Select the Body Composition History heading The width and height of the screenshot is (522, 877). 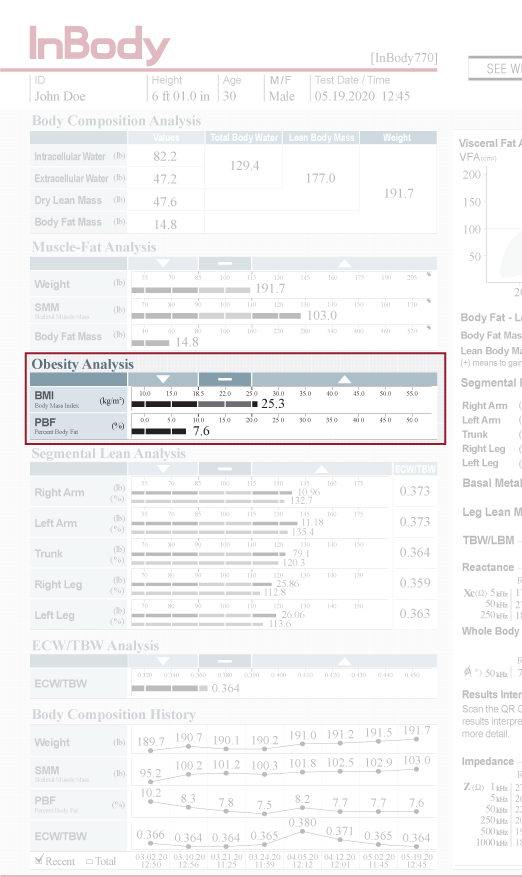114,714
